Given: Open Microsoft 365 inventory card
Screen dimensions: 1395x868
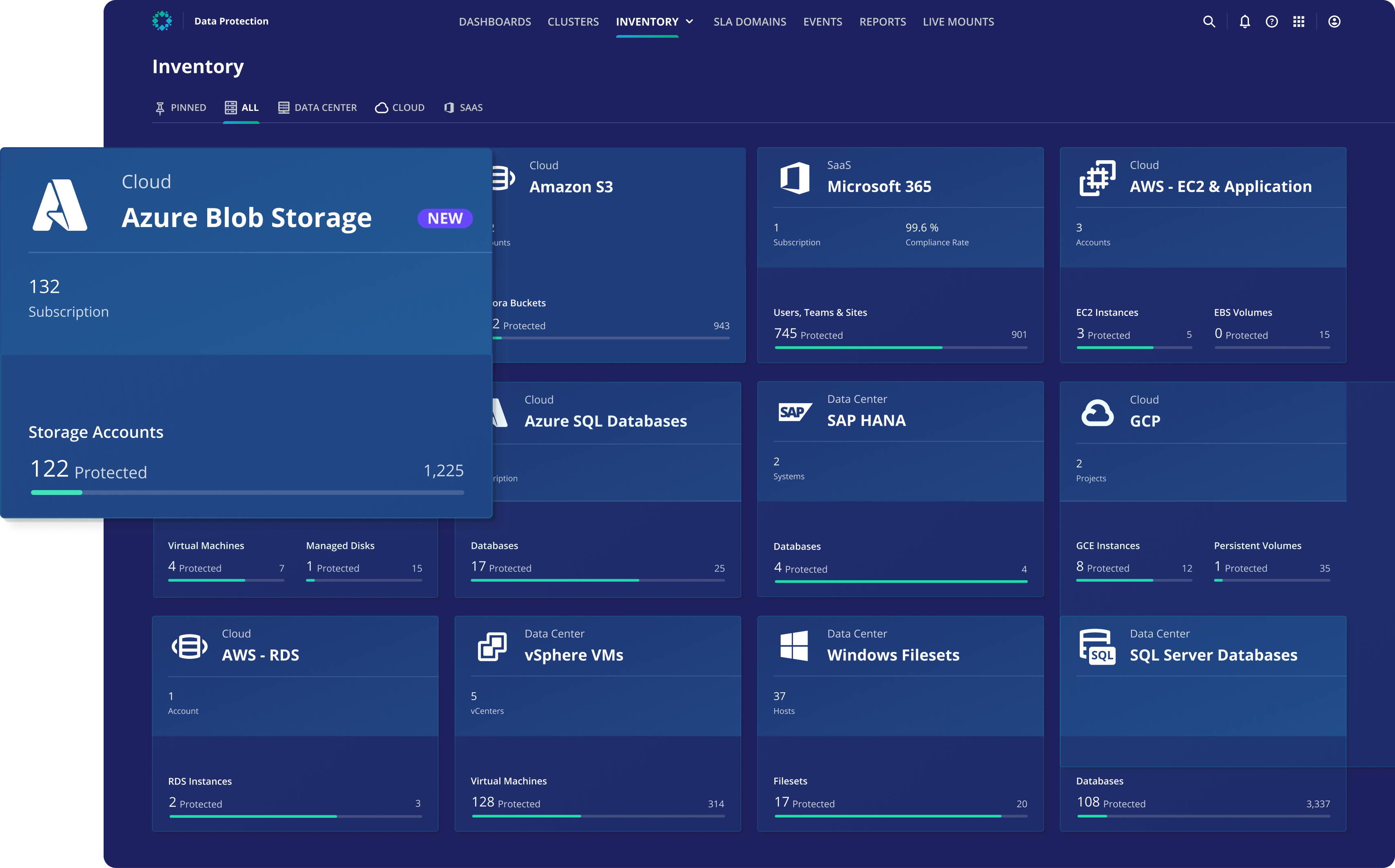Looking at the screenshot, I should tap(879, 187).
